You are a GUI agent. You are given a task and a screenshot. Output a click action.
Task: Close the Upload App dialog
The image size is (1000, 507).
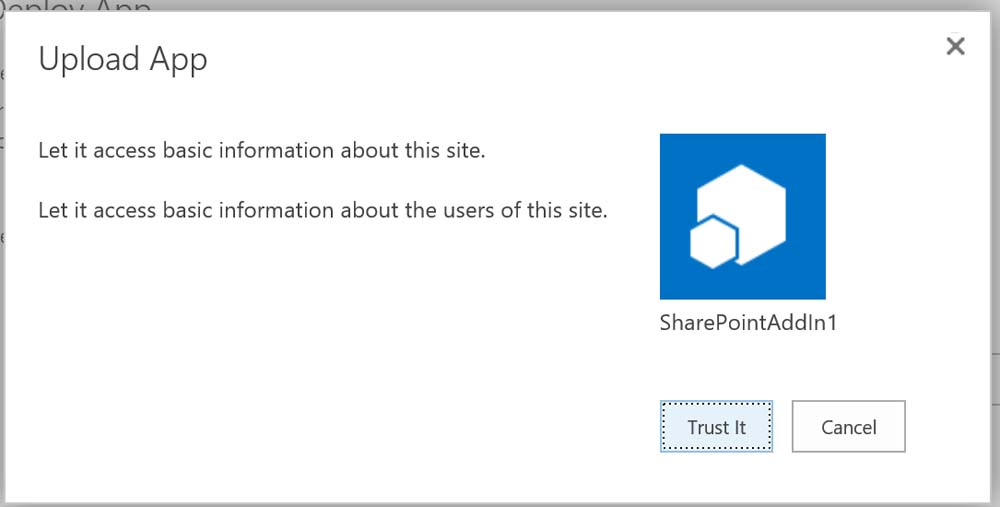click(x=955, y=46)
